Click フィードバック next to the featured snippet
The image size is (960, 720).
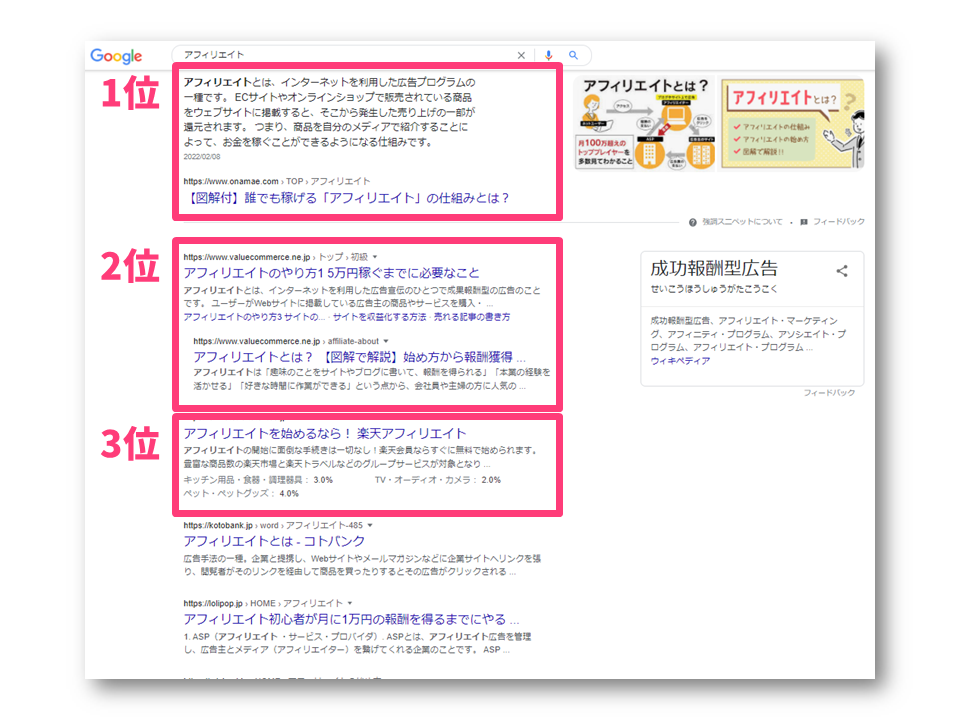coord(838,222)
